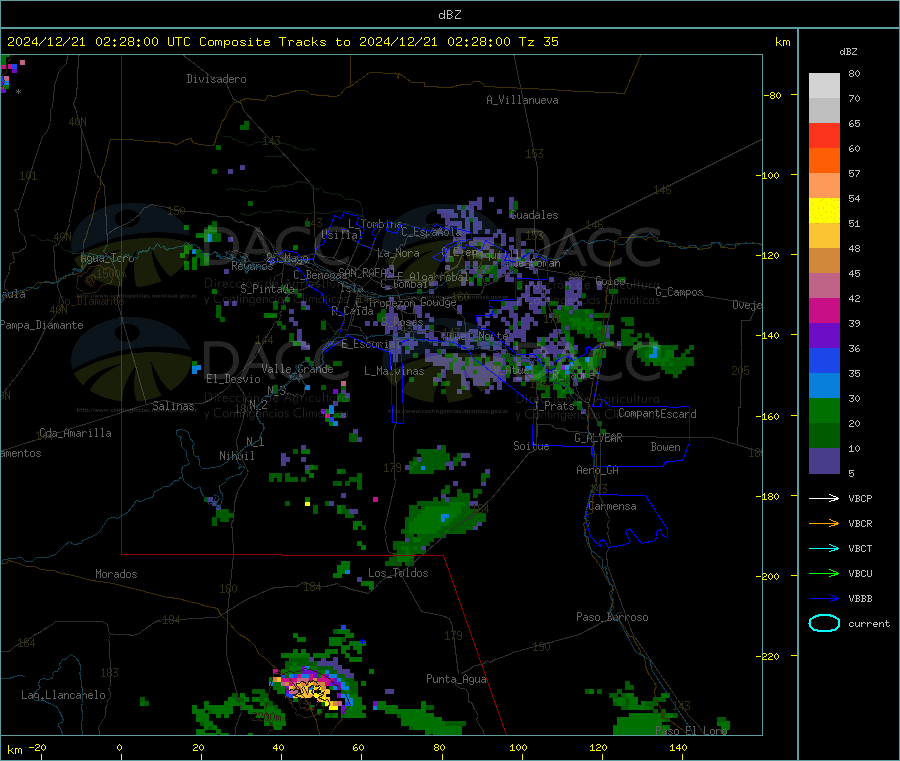Click the Pampa_Diamante map label
Viewport: 900px width, 761px height.
pos(42,325)
